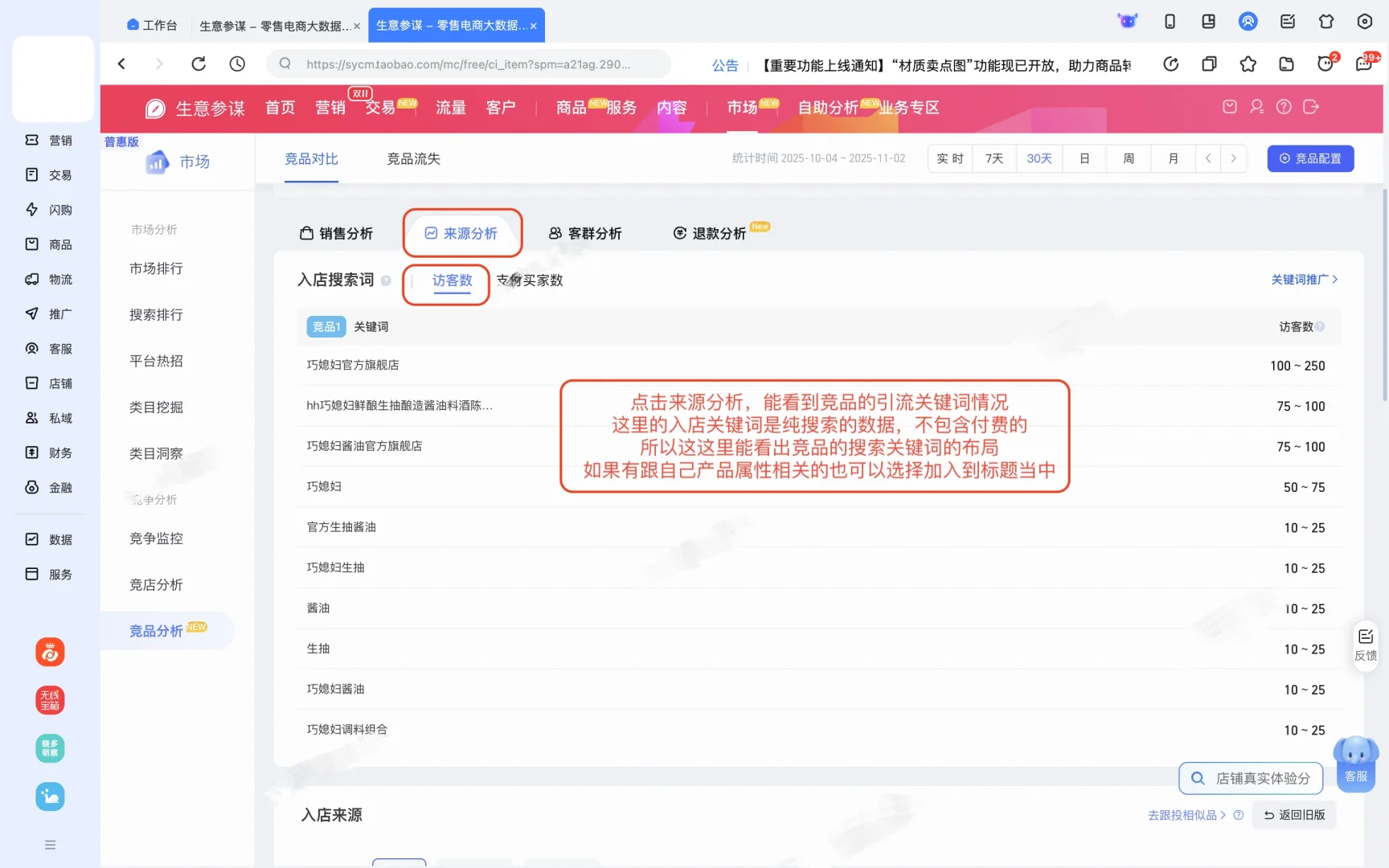Click the cat-face icon with badge 2
Screen dimensions: 1389x868
(x=1326, y=63)
